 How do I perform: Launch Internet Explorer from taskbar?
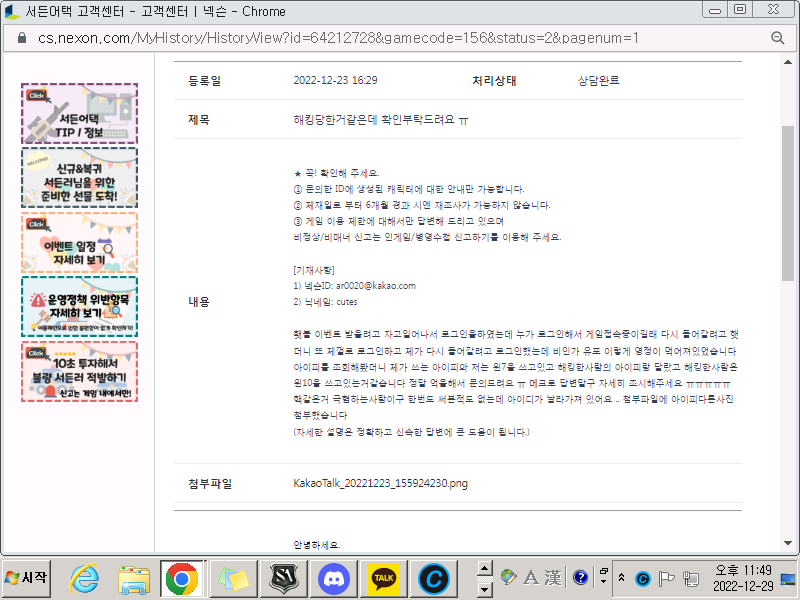click(x=85, y=577)
